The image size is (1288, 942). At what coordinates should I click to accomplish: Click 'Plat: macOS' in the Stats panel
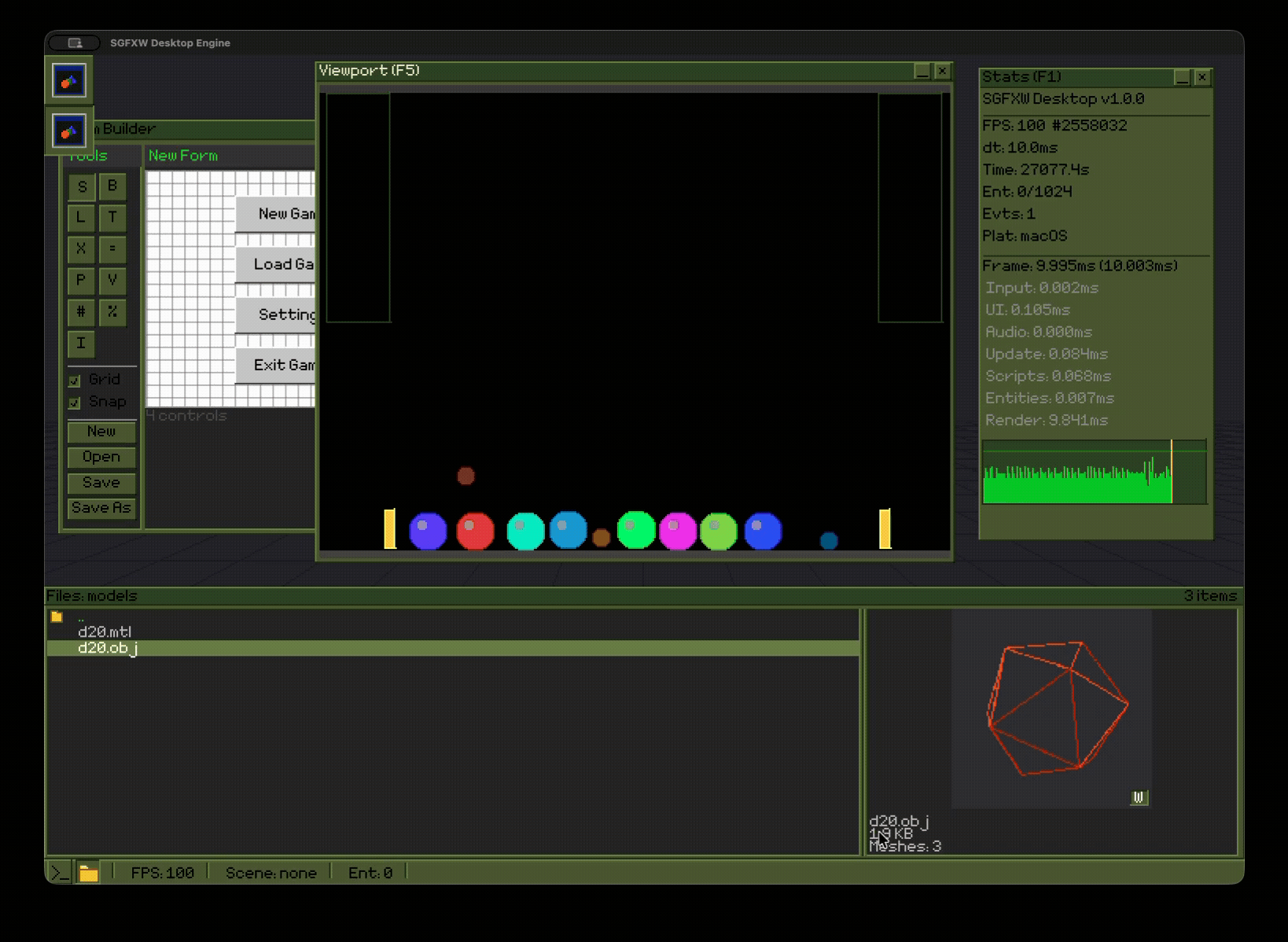[1025, 236]
